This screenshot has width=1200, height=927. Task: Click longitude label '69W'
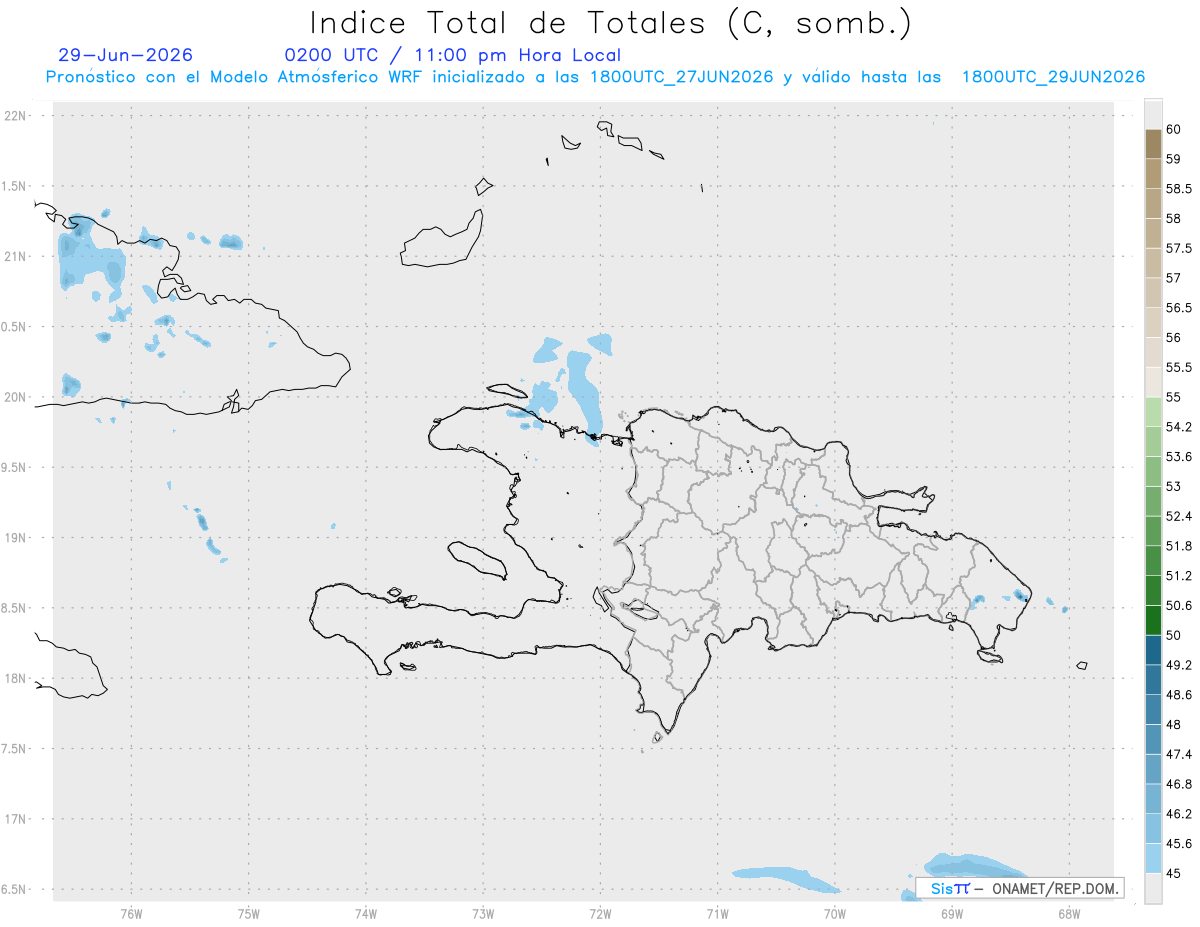coord(952,913)
